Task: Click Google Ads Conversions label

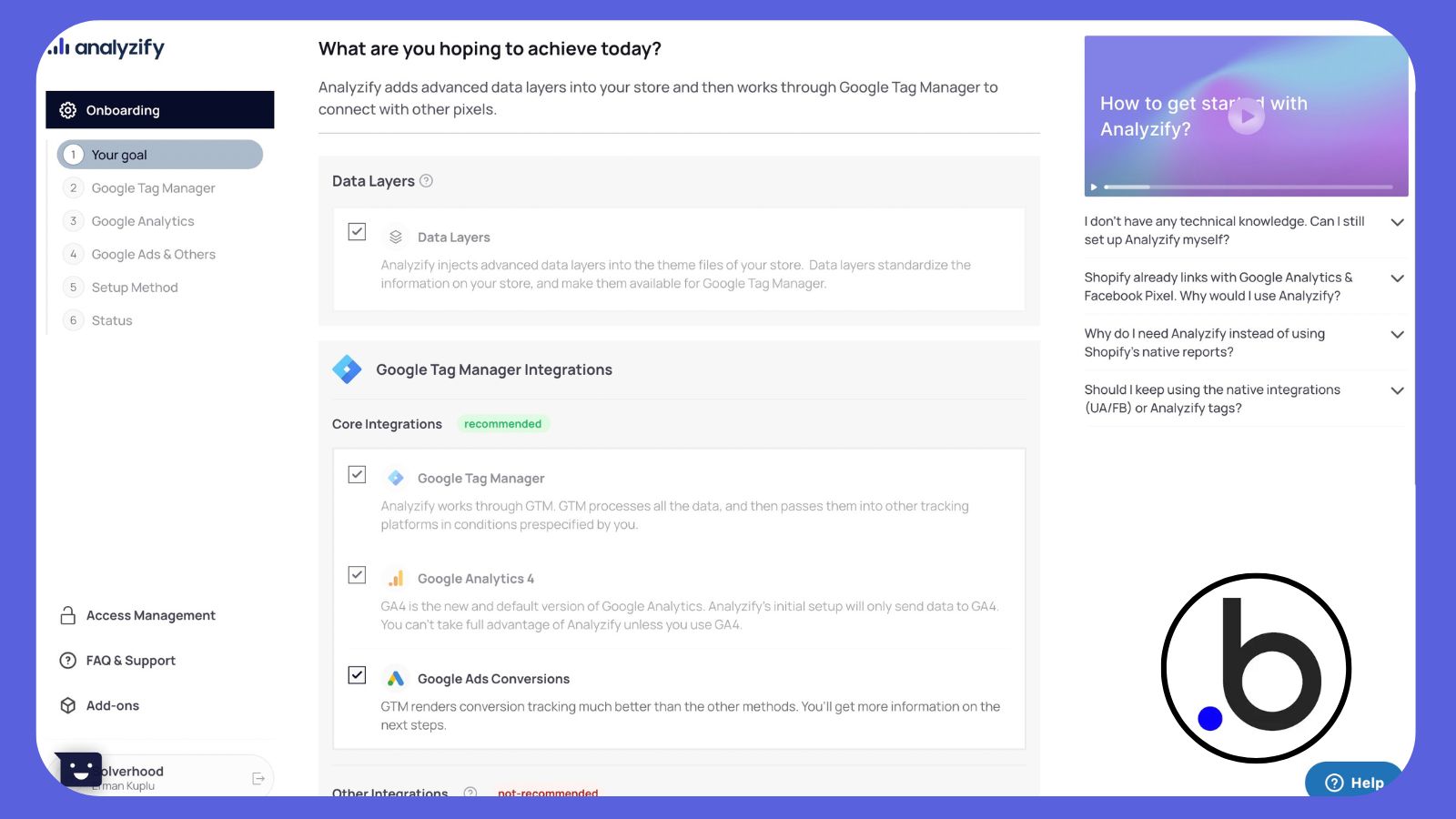Action: coord(493,679)
